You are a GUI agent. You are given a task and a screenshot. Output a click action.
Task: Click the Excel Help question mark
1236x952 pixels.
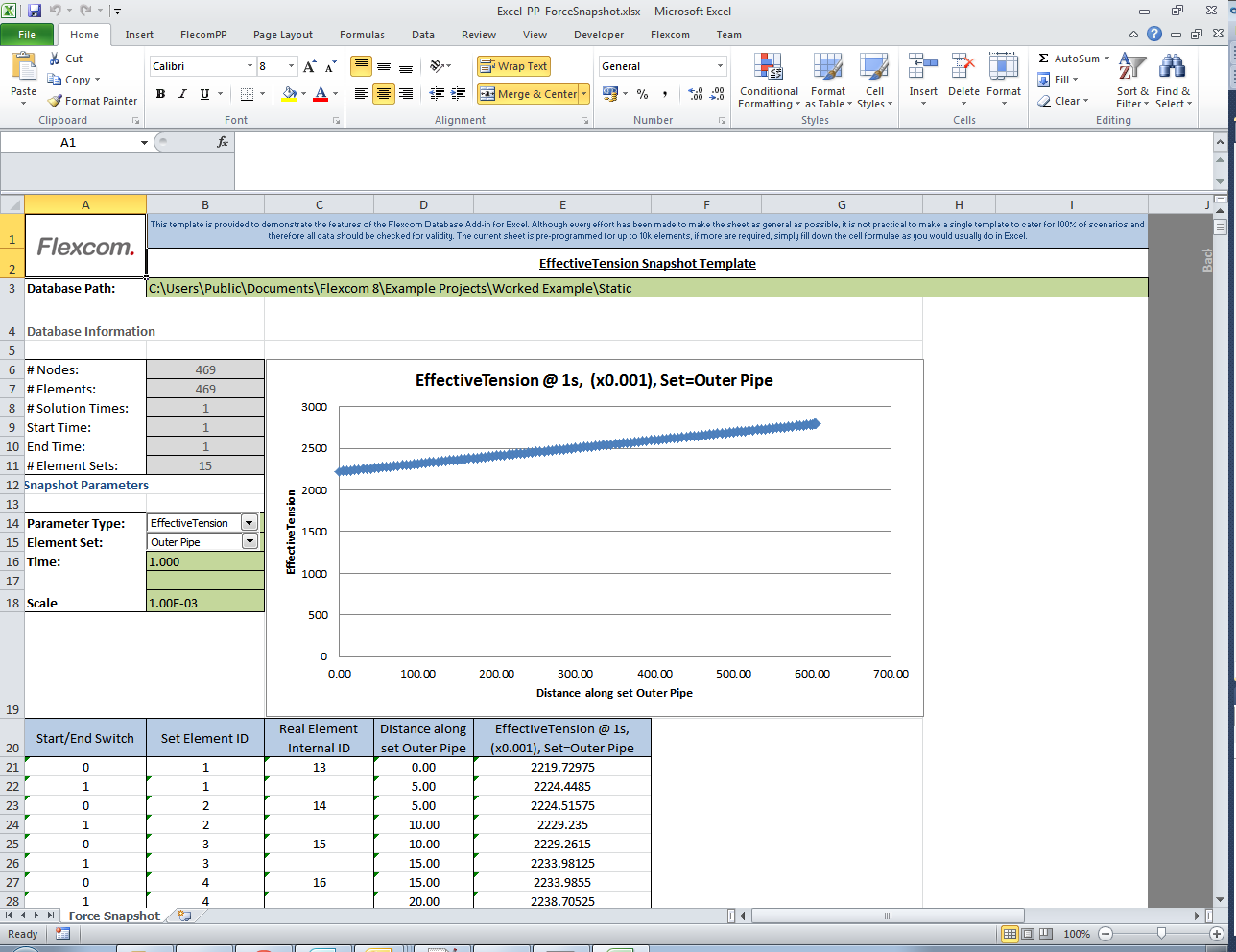(x=1154, y=34)
